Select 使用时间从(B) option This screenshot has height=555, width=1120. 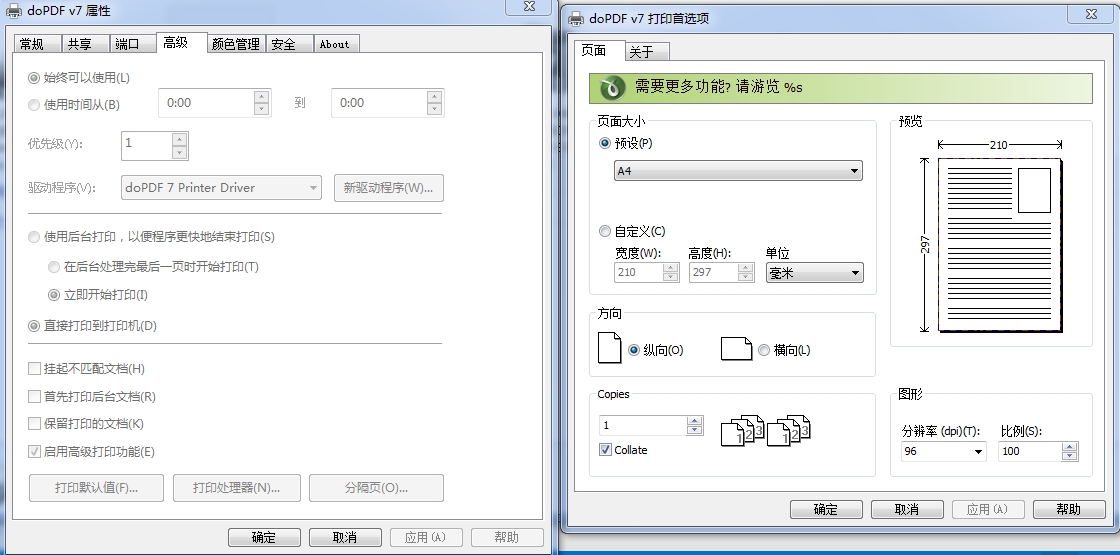(x=34, y=105)
